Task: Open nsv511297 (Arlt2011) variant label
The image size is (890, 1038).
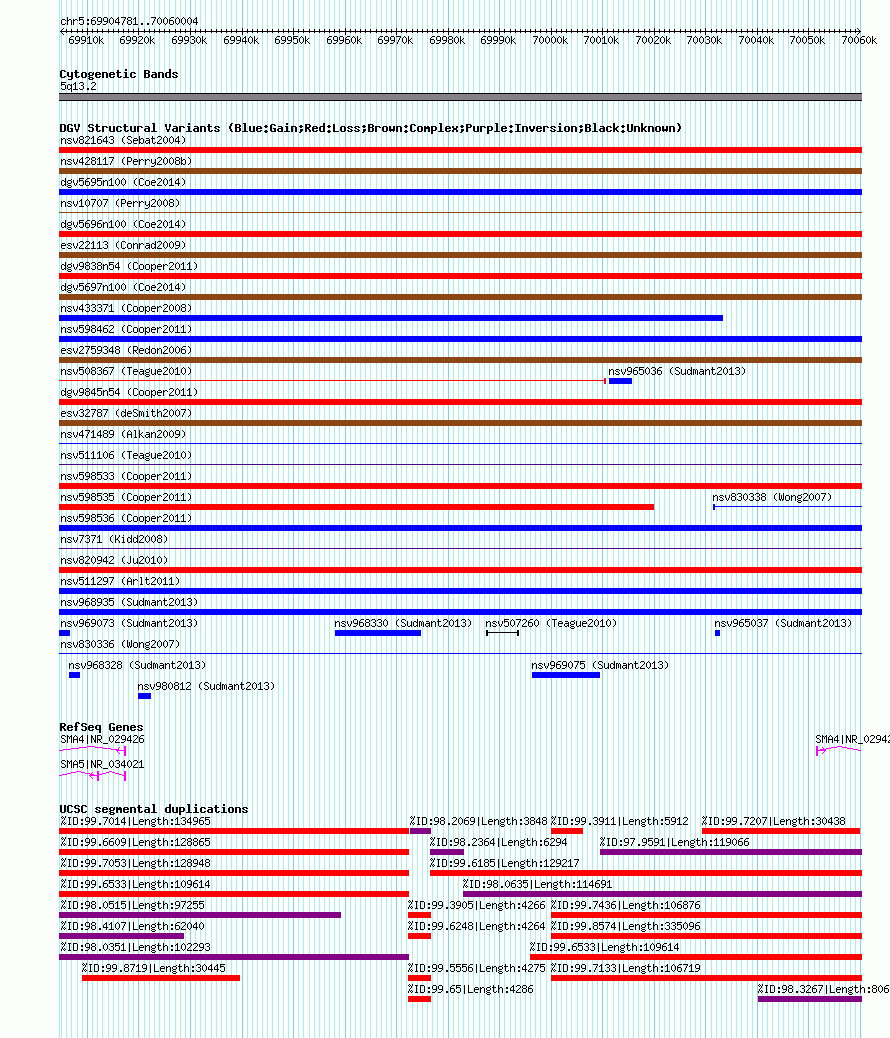Action: click(x=120, y=581)
